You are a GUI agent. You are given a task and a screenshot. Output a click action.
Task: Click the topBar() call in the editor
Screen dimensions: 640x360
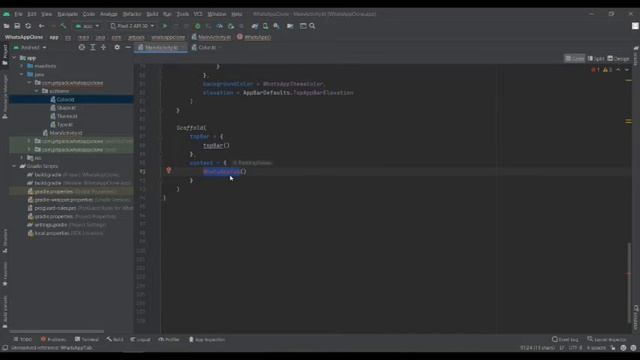click(x=216, y=146)
